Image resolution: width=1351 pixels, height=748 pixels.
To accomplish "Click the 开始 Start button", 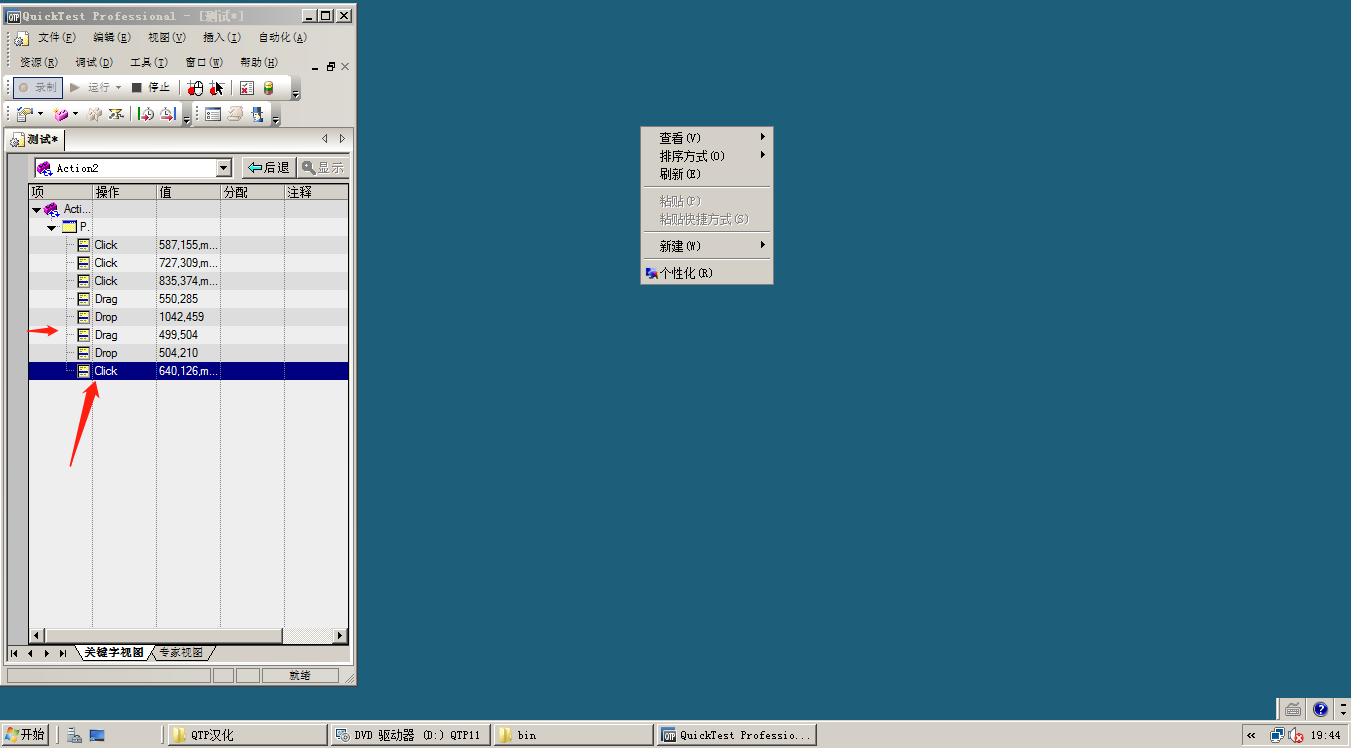I will pyautogui.click(x=25, y=735).
